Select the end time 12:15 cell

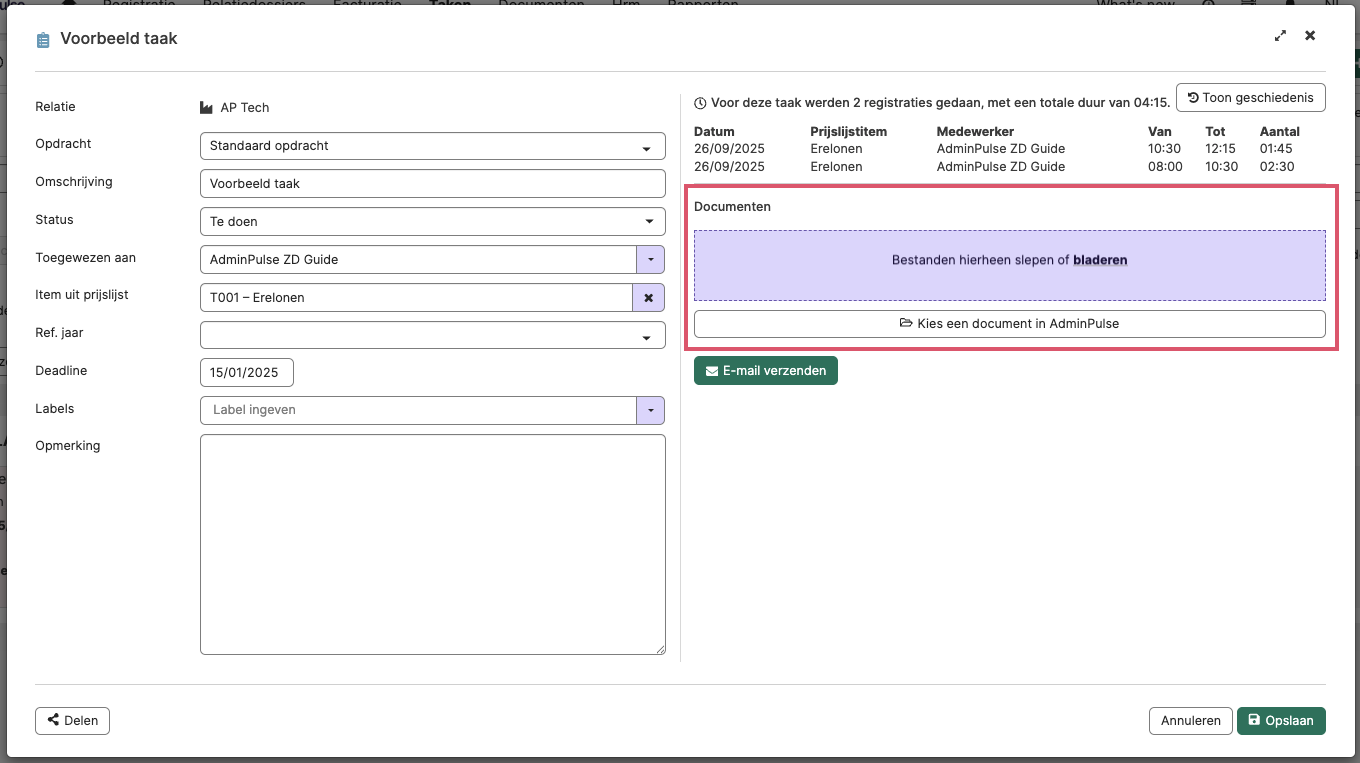[1221, 149]
